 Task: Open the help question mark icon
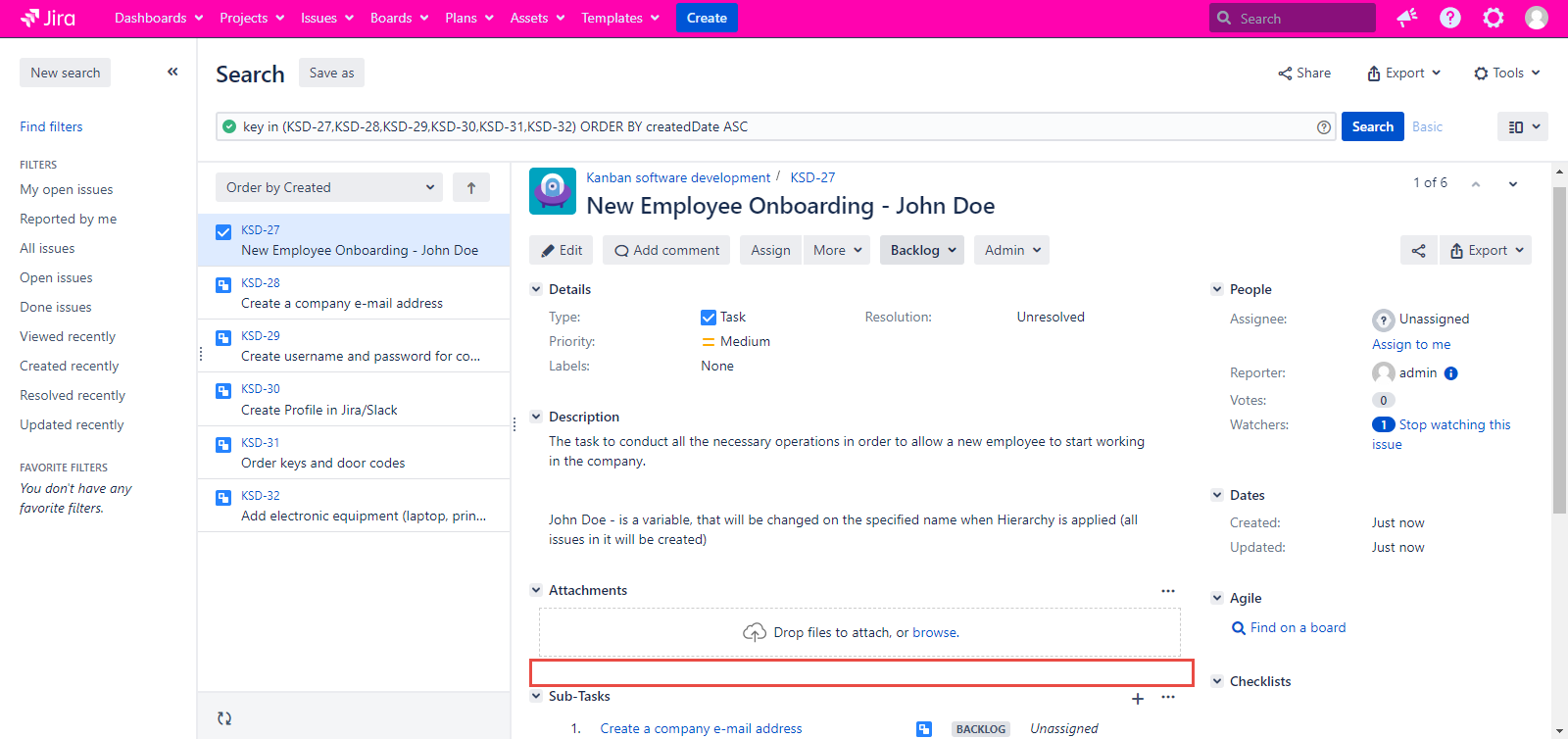(1450, 18)
